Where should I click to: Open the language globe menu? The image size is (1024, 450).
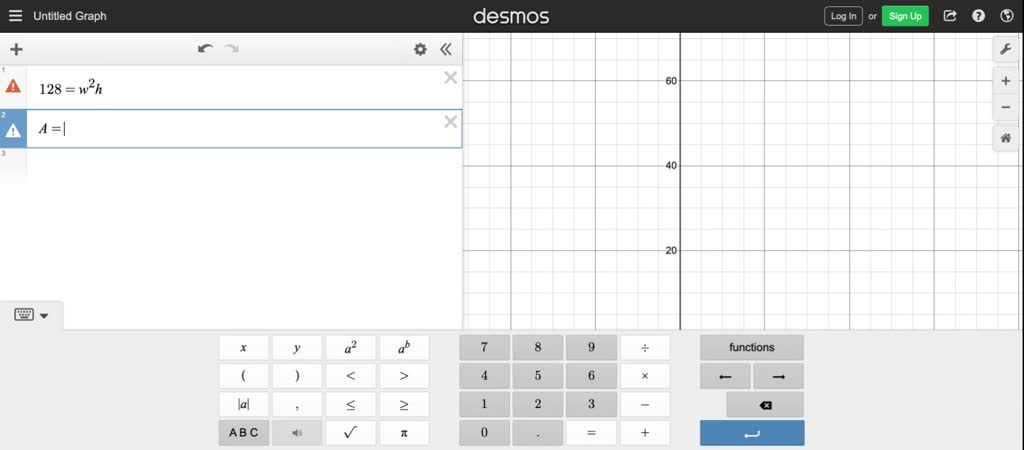click(1006, 16)
